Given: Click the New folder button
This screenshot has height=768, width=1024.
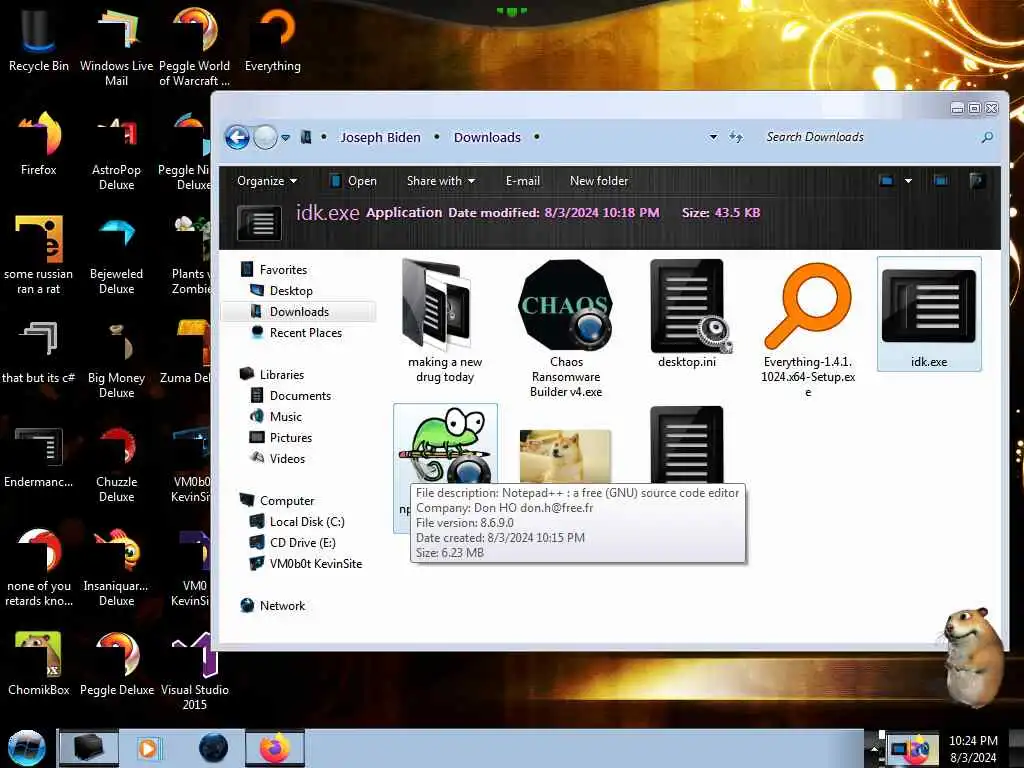Looking at the screenshot, I should tap(599, 181).
